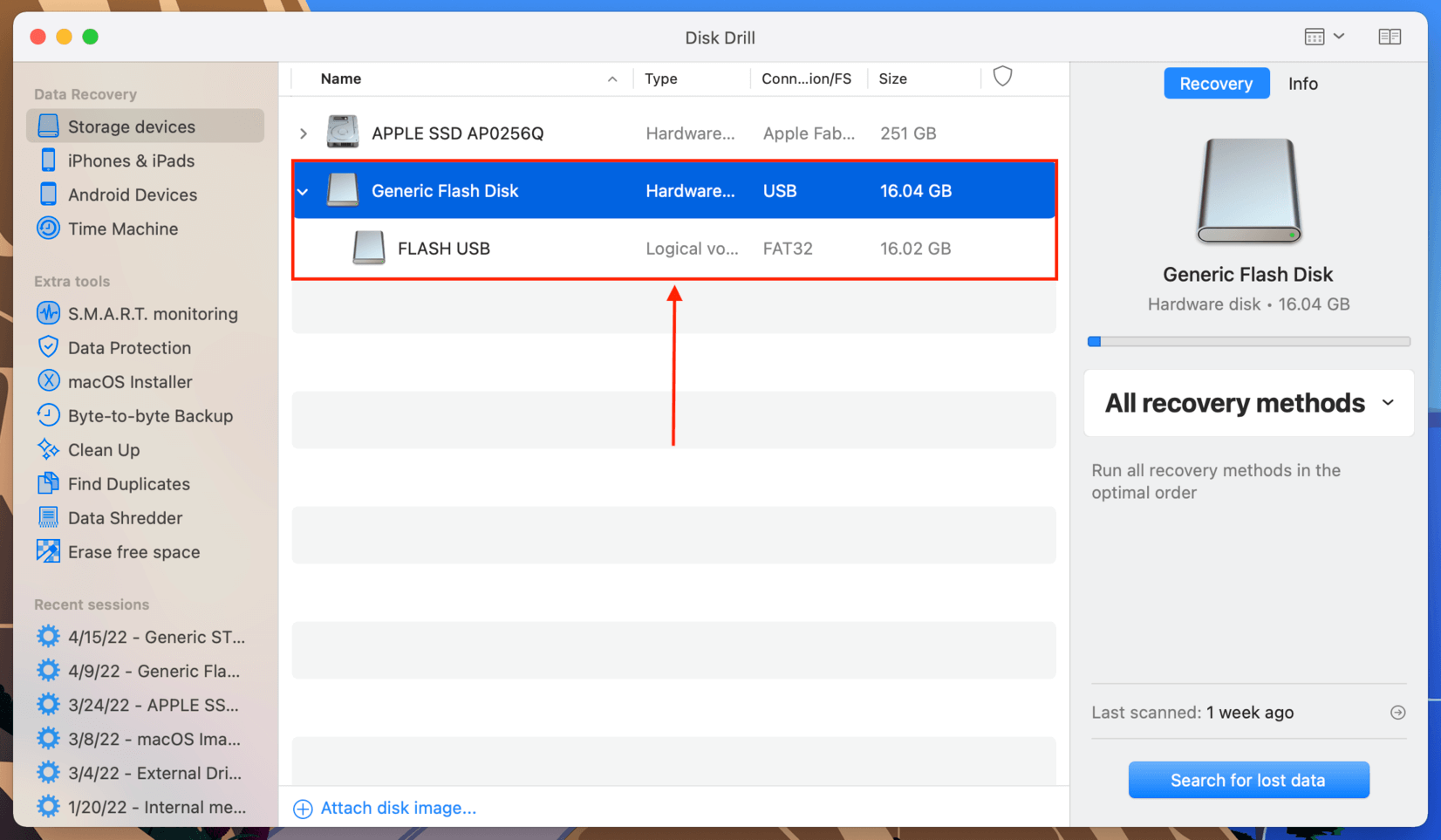Open recent session 3/8/22 macOS Ima
The height and width of the screenshot is (840, 1441).
(x=154, y=739)
